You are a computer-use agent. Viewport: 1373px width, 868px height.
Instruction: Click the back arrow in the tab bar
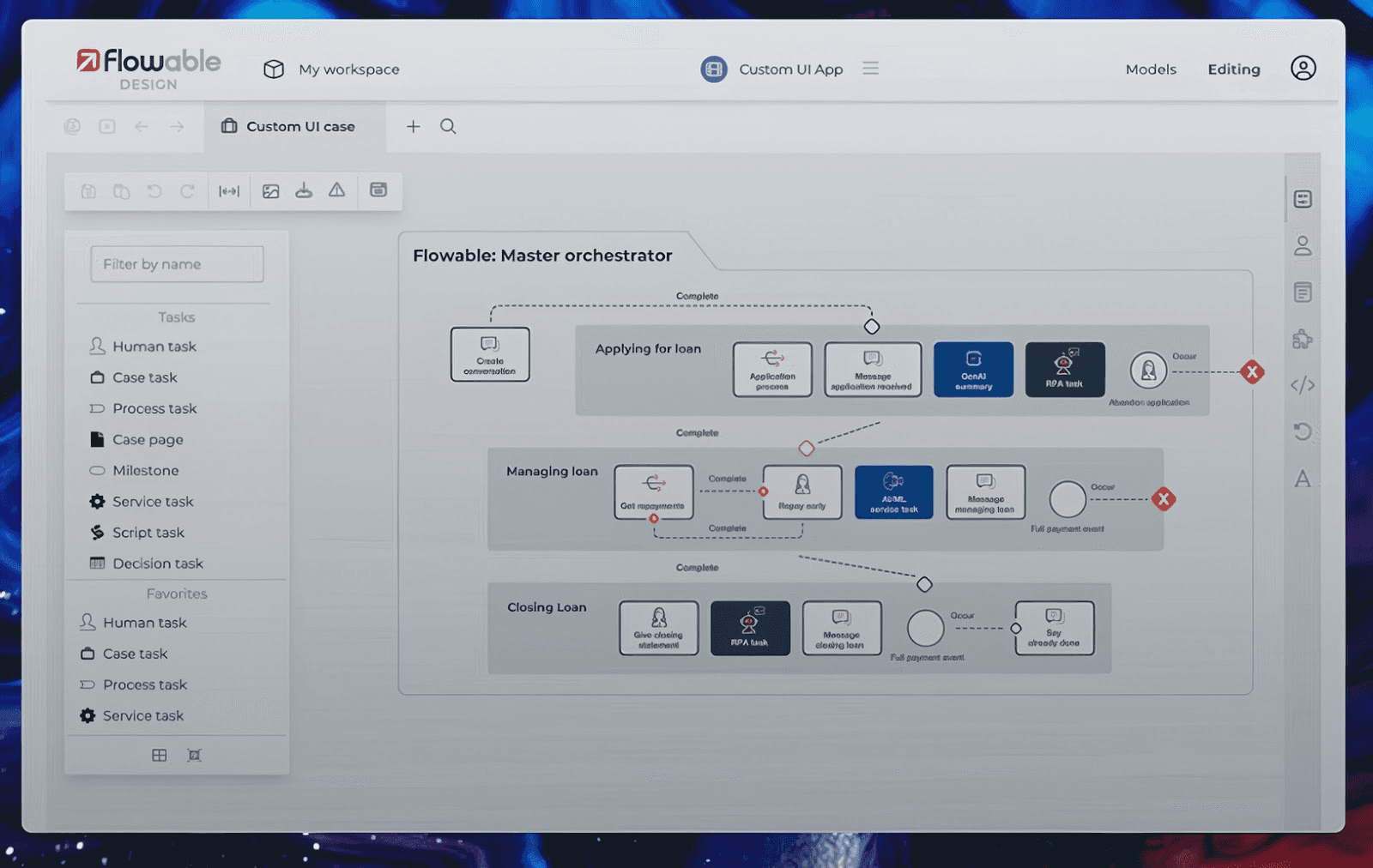click(142, 126)
